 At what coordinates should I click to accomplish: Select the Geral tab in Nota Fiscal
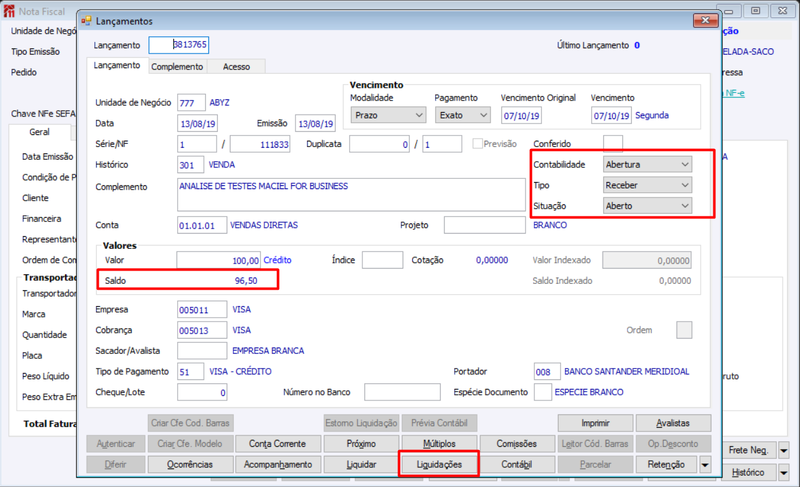click(x=39, y=132)
